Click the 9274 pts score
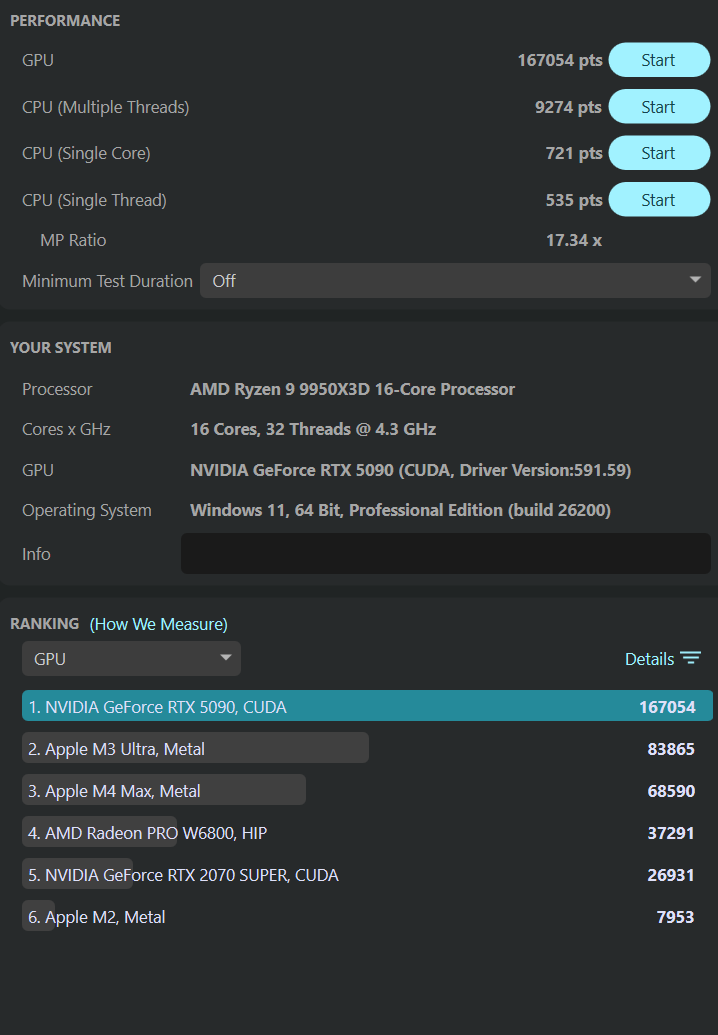Image resolution: width=718 pixels, height=1035 pixels. [x=568, y=107]
